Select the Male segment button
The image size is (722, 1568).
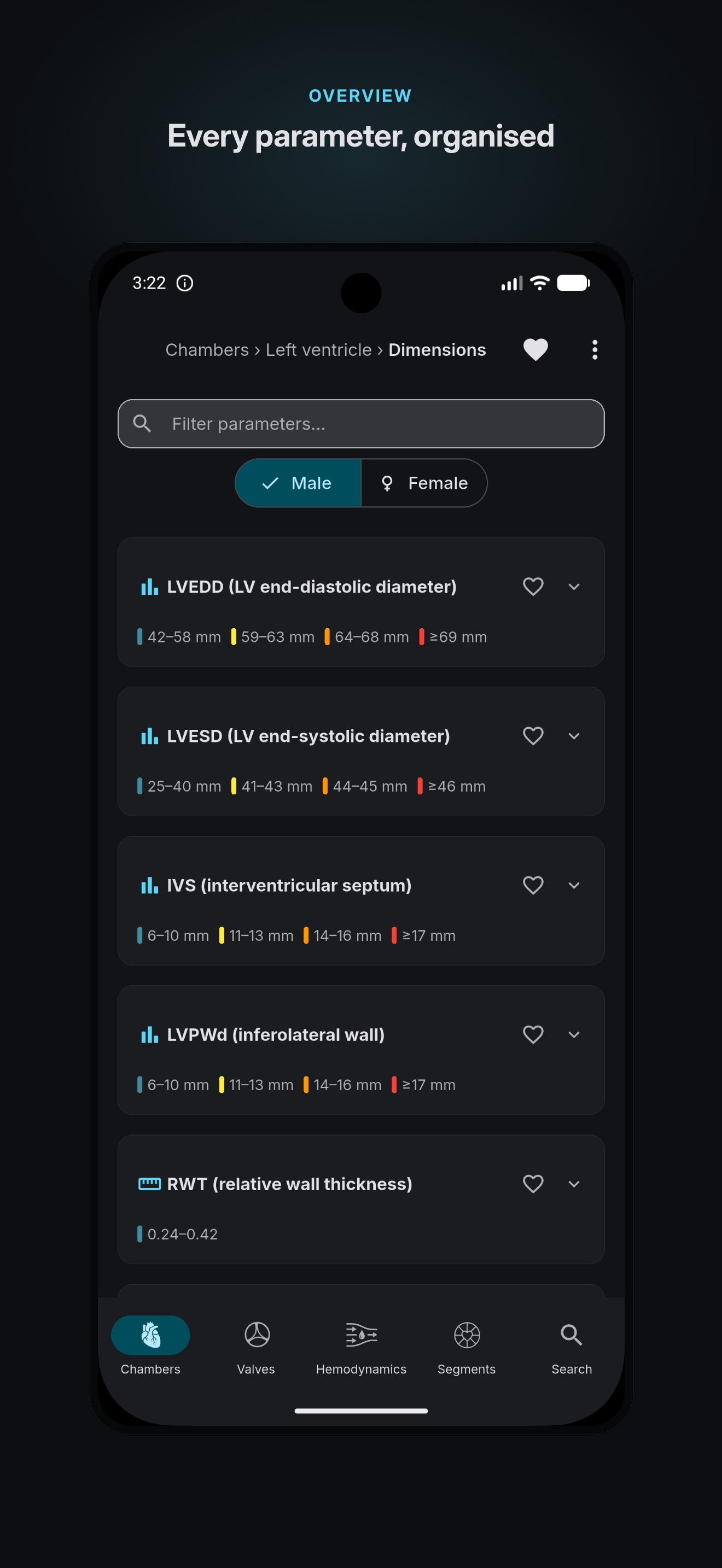[298, 483]
